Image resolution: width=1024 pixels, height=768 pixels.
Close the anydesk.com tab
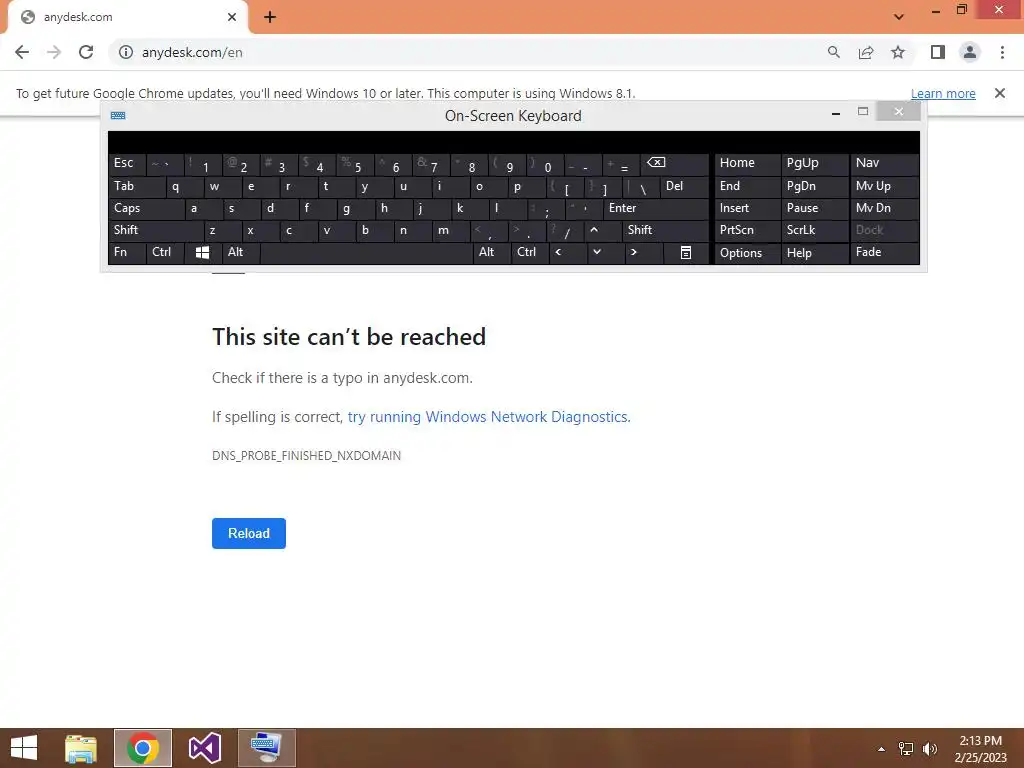[x=232, y=17]
